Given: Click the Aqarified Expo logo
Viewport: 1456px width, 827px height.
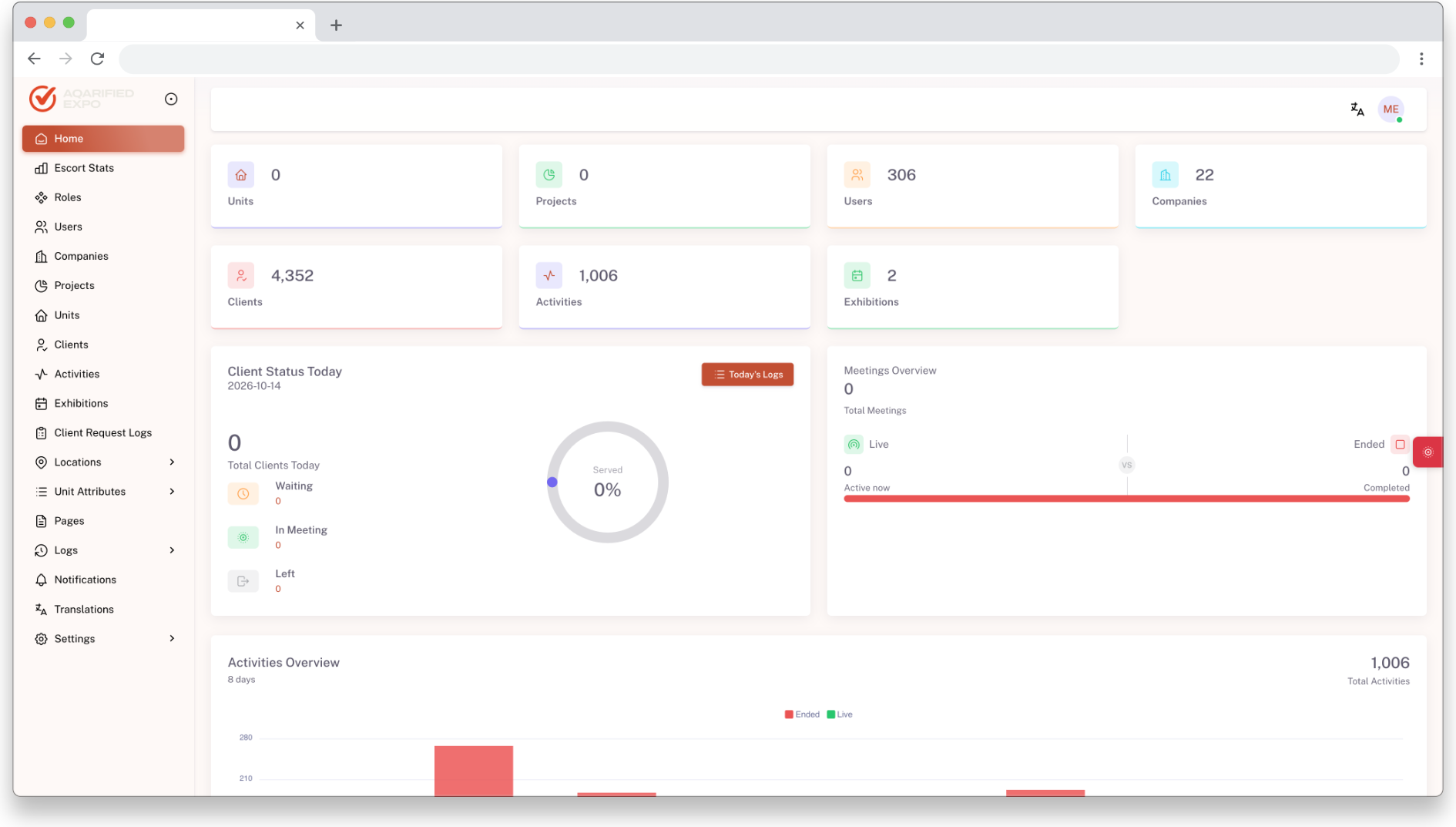Looking at the screenshot, I should [x=82, y=99].
